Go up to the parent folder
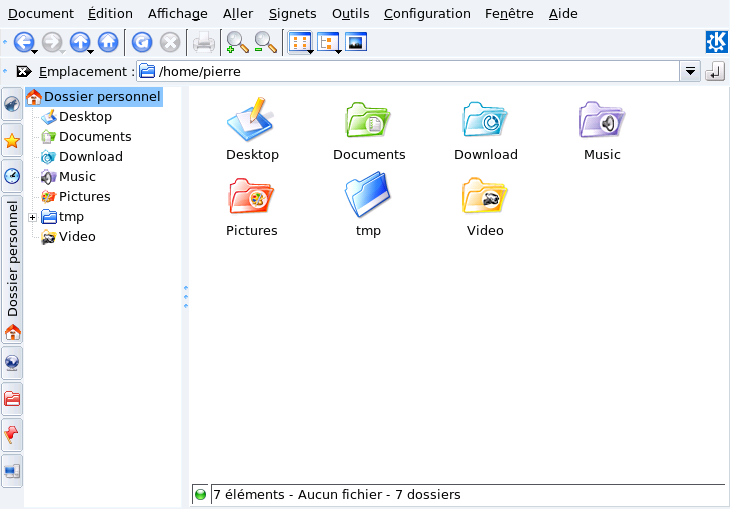 (79, 42)
